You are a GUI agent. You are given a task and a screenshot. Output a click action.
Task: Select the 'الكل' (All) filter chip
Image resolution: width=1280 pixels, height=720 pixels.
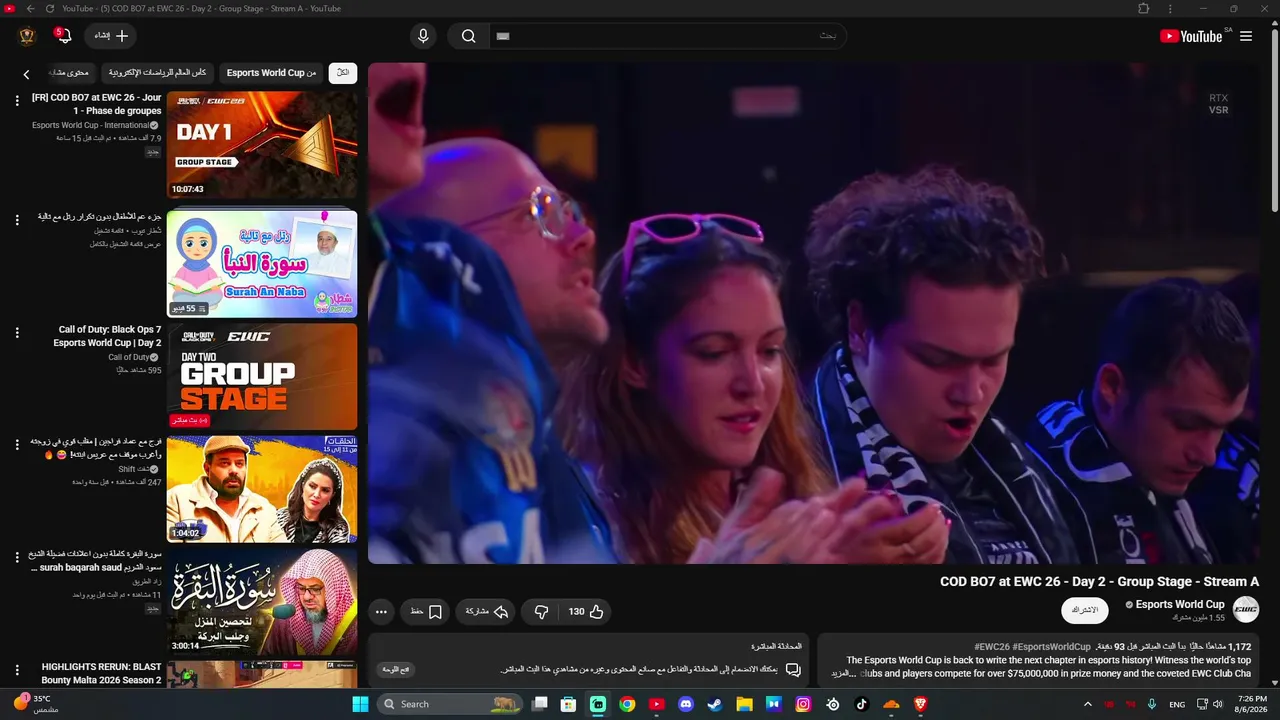pyautogui.click(x=343, y=73)
